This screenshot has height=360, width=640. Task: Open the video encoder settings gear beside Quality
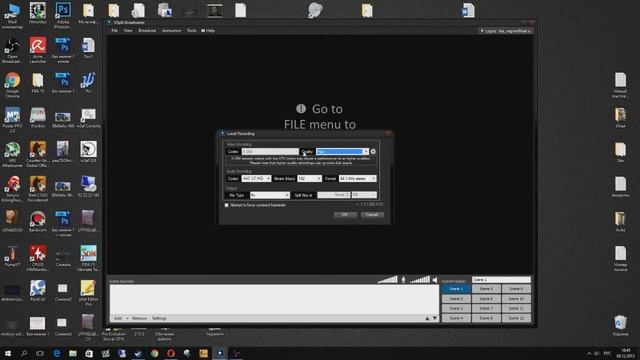[x=373, y=151]
